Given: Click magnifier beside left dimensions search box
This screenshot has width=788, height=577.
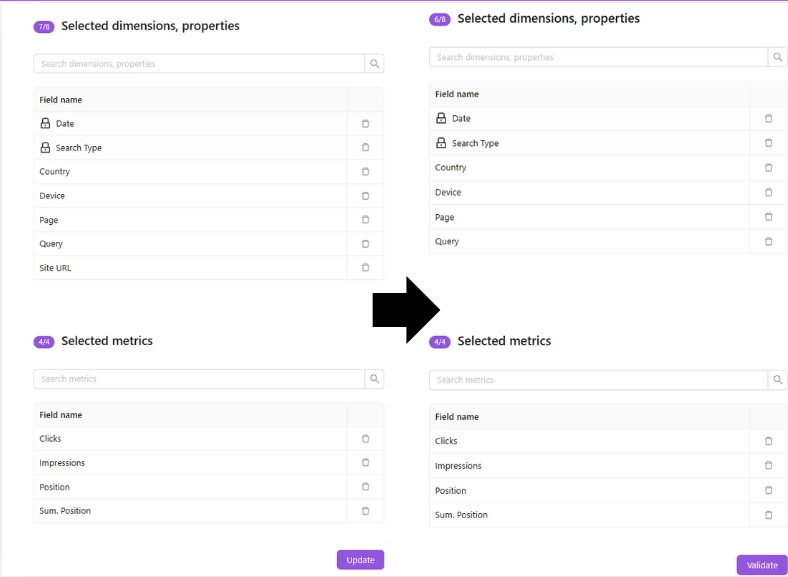Looking at the screenshot, I should coord(374,63).
